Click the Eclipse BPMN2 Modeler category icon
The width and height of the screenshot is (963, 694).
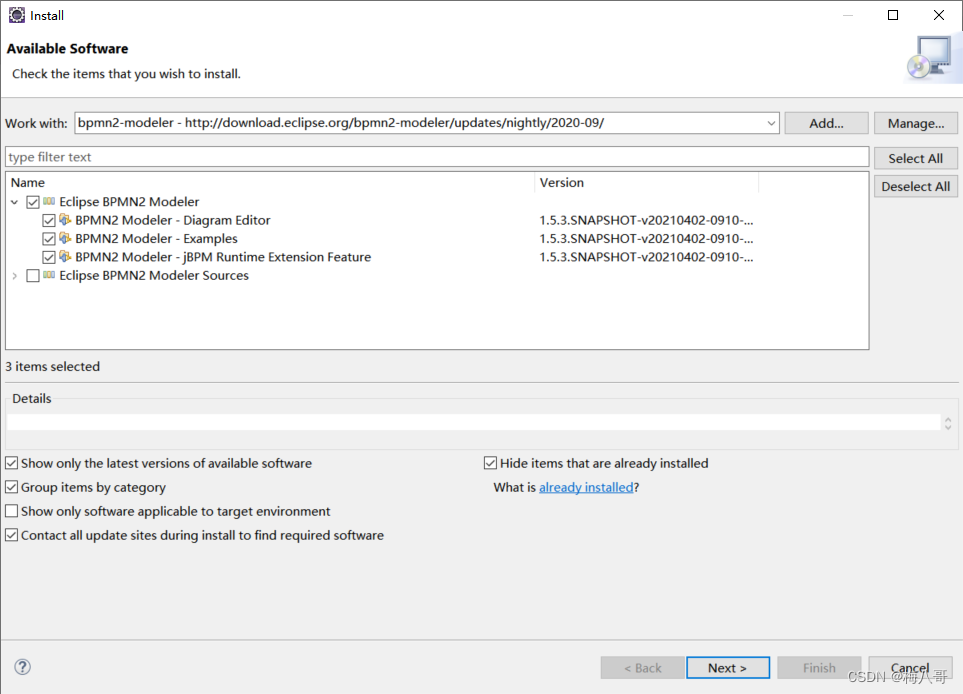tap(47, 201)
